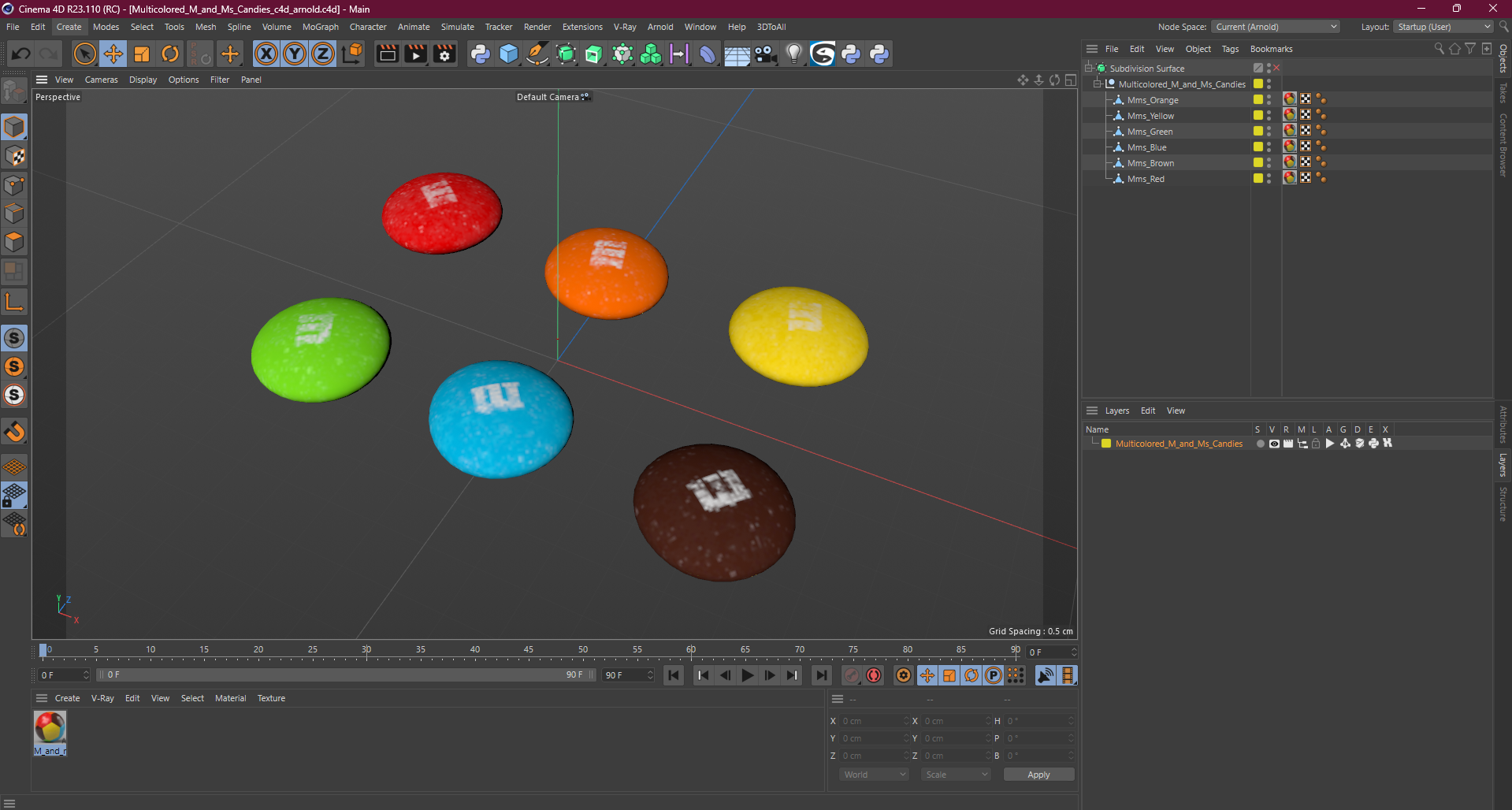The image size is (1512, 810).
Task: Click the Undo arrow icon
Action: coord(21,54)
